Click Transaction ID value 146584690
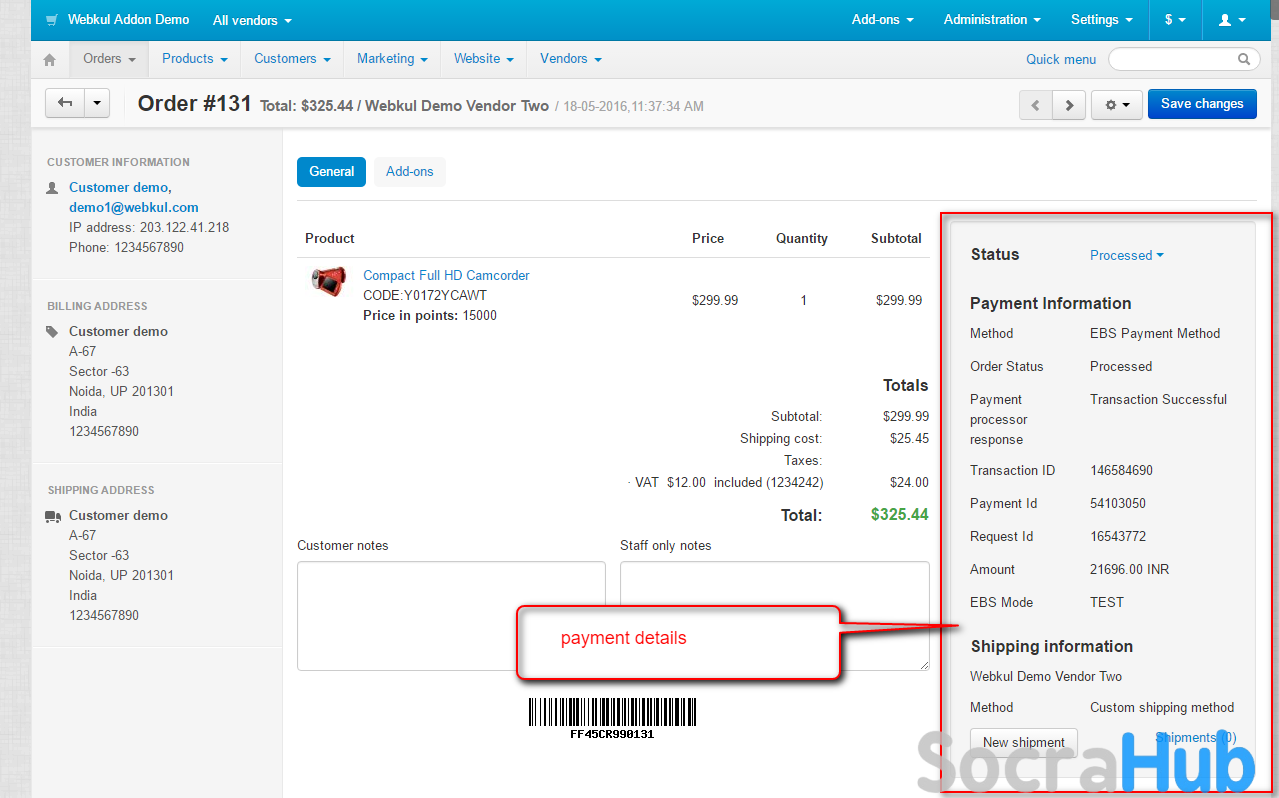Image resolution: width=1279 pixels, height=798 pixels. 1121,470
